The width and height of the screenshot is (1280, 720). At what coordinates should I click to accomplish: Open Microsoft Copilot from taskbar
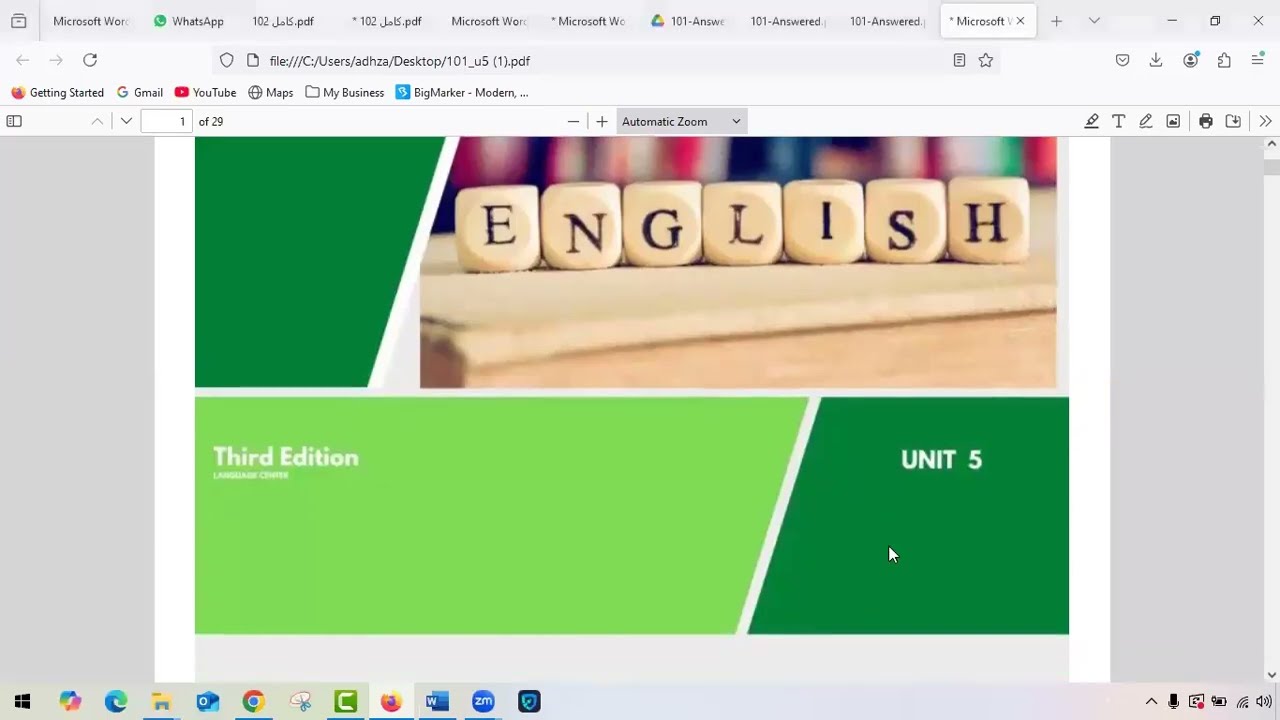(70, 702)
